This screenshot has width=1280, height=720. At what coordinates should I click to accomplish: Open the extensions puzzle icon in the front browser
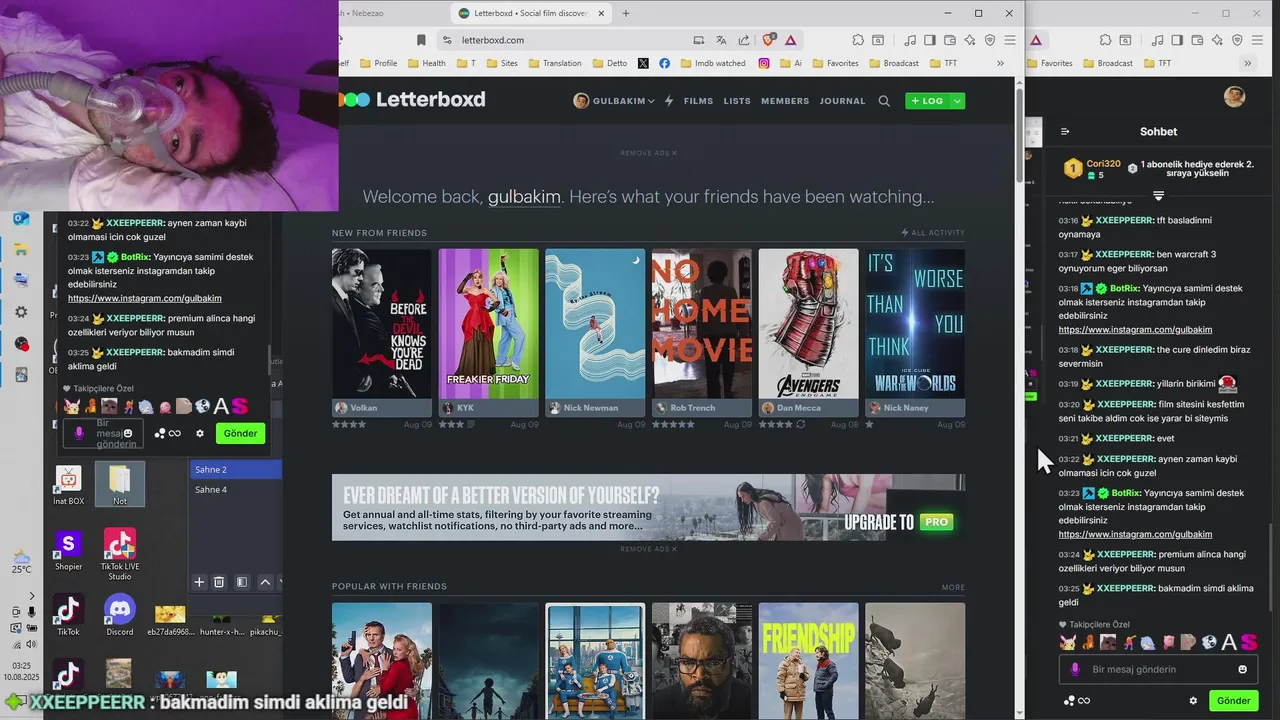pyautogui.click(x=858, y=40)
